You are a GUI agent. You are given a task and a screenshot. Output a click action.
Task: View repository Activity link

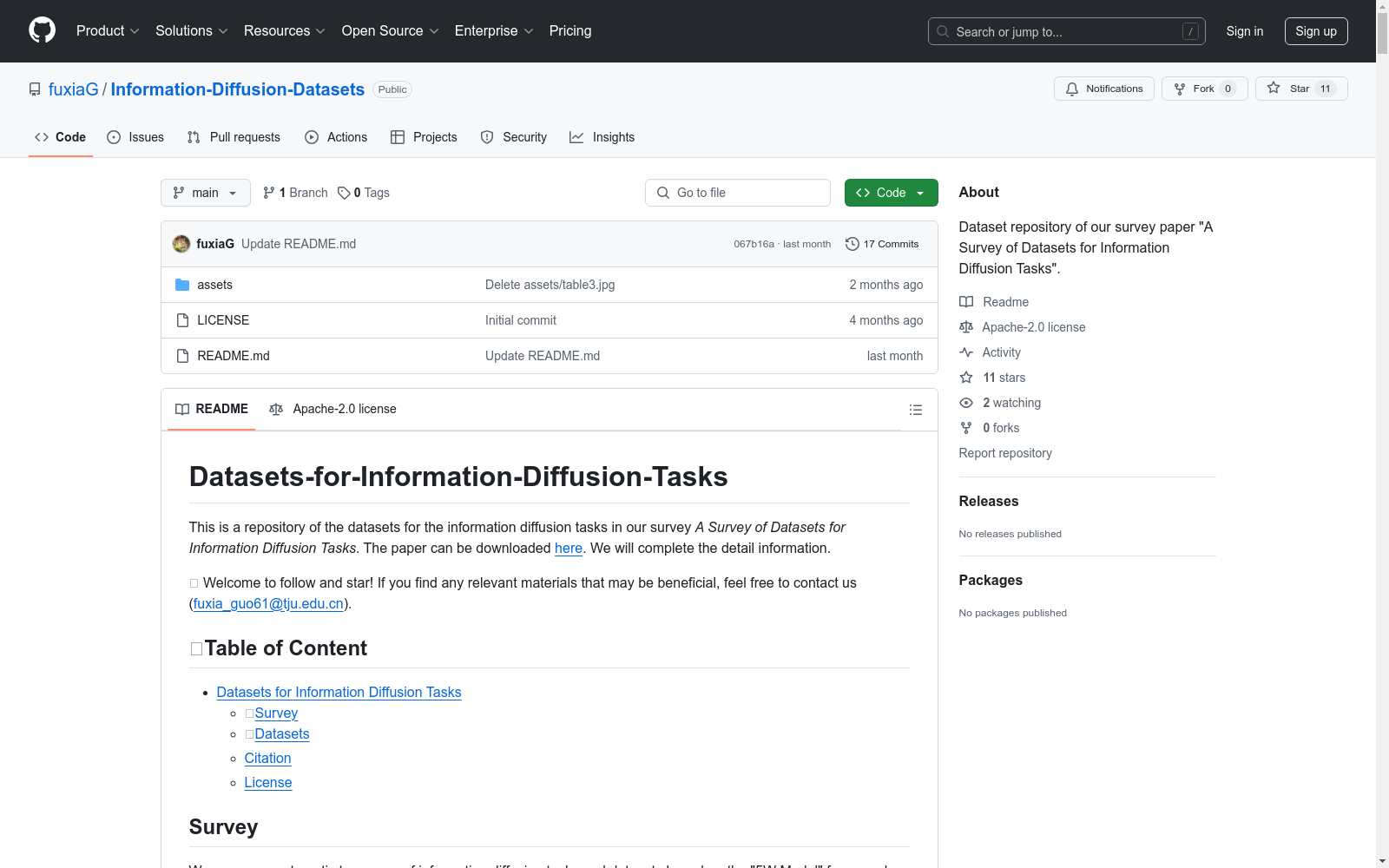tap(990, 352)
